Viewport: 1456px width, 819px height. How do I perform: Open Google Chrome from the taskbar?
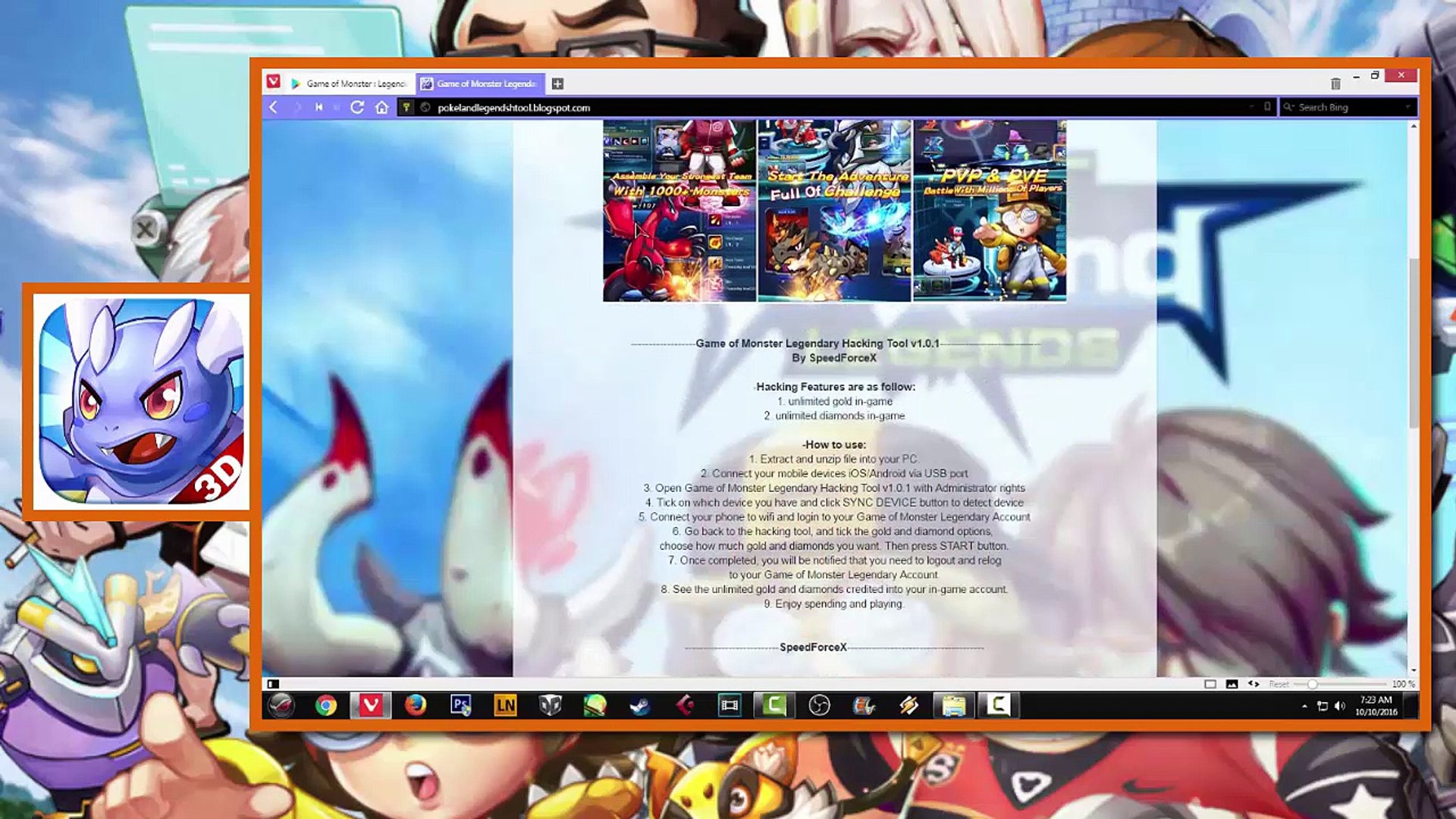(326, 706)
